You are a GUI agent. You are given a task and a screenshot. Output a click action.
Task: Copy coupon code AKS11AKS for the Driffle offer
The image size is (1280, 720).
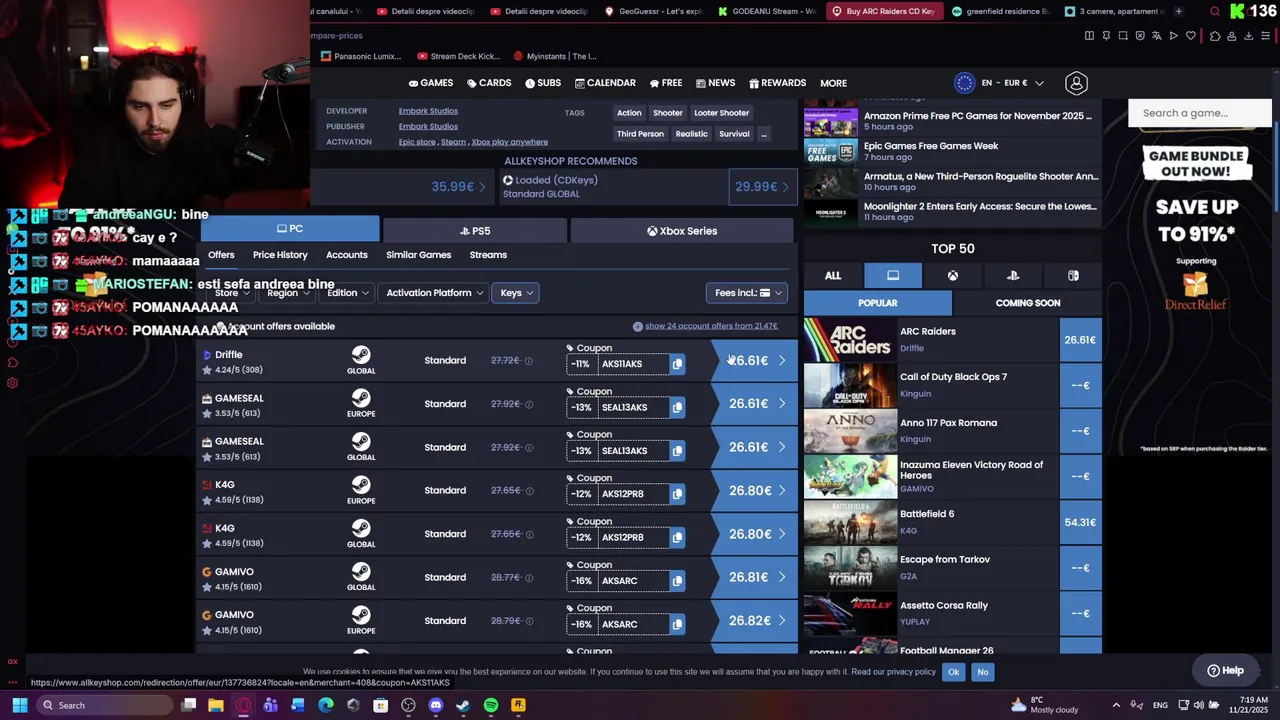coord(677,364)
